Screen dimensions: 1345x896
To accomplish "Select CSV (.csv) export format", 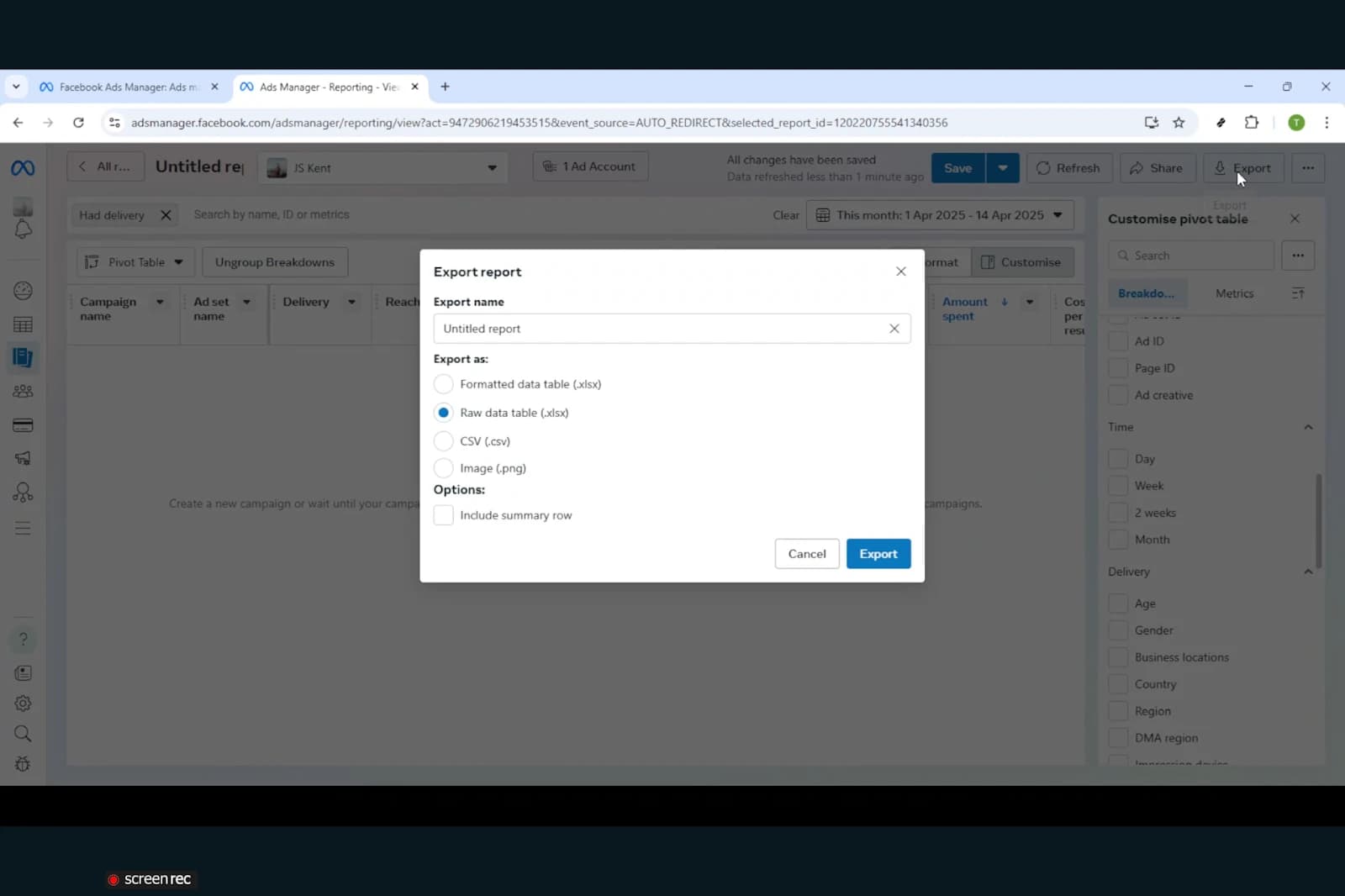I will coord(443,441).
